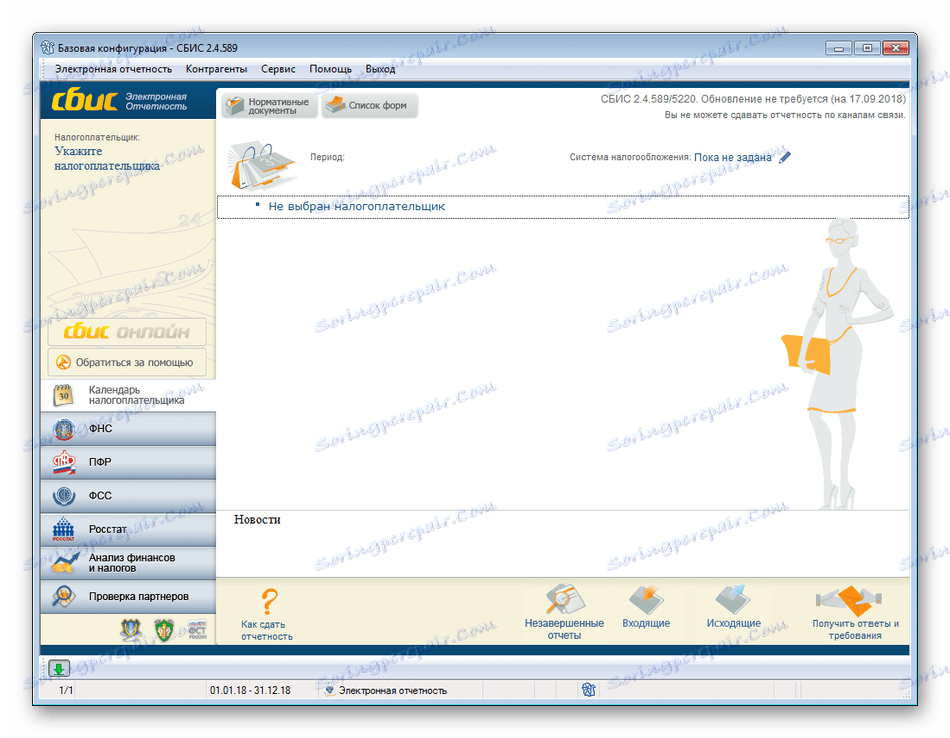950x738 pixels.
Task: Click the application icon in title bar
Action: coord(47,48)
